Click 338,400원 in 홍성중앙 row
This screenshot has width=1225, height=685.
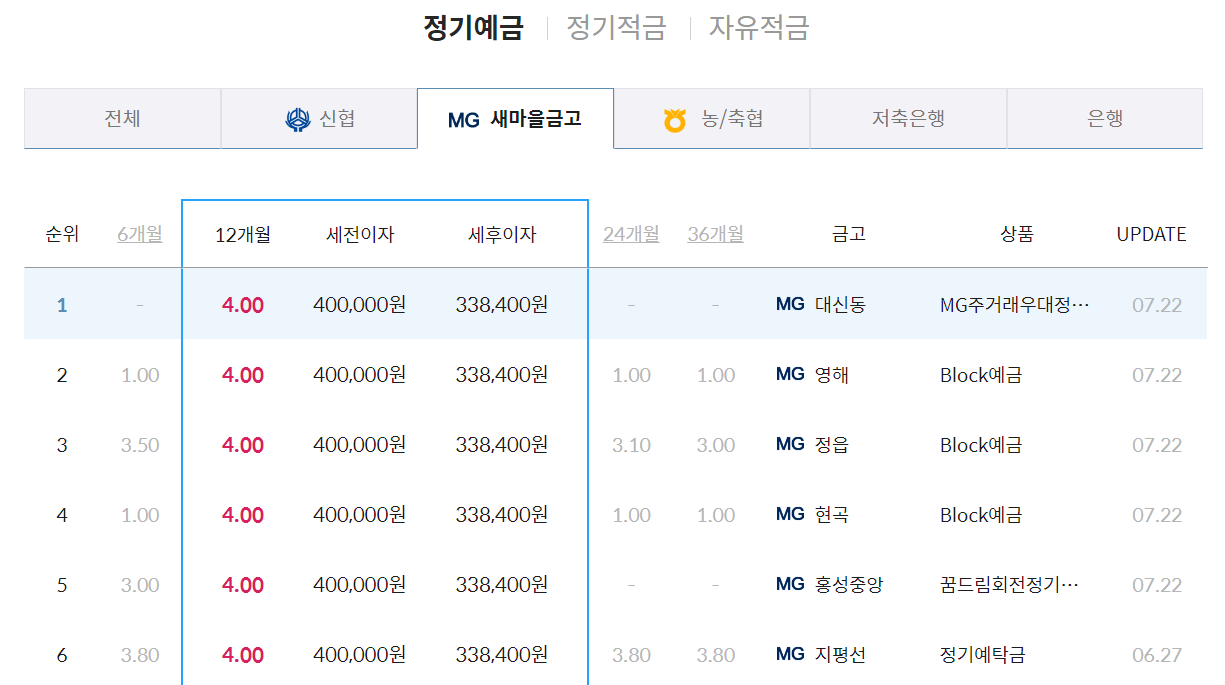501,585
